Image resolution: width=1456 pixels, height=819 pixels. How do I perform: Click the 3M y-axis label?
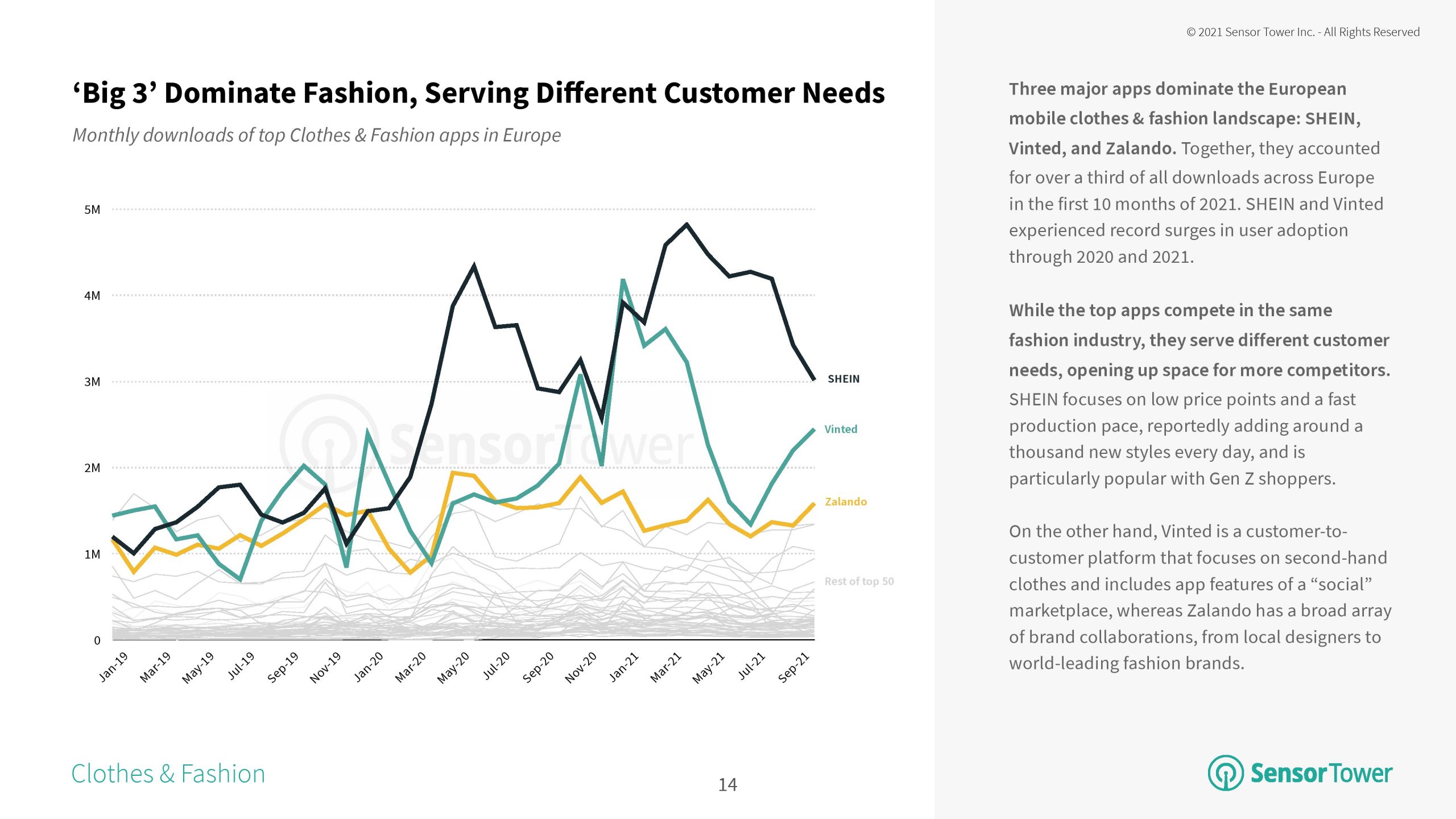coord(92,382)
